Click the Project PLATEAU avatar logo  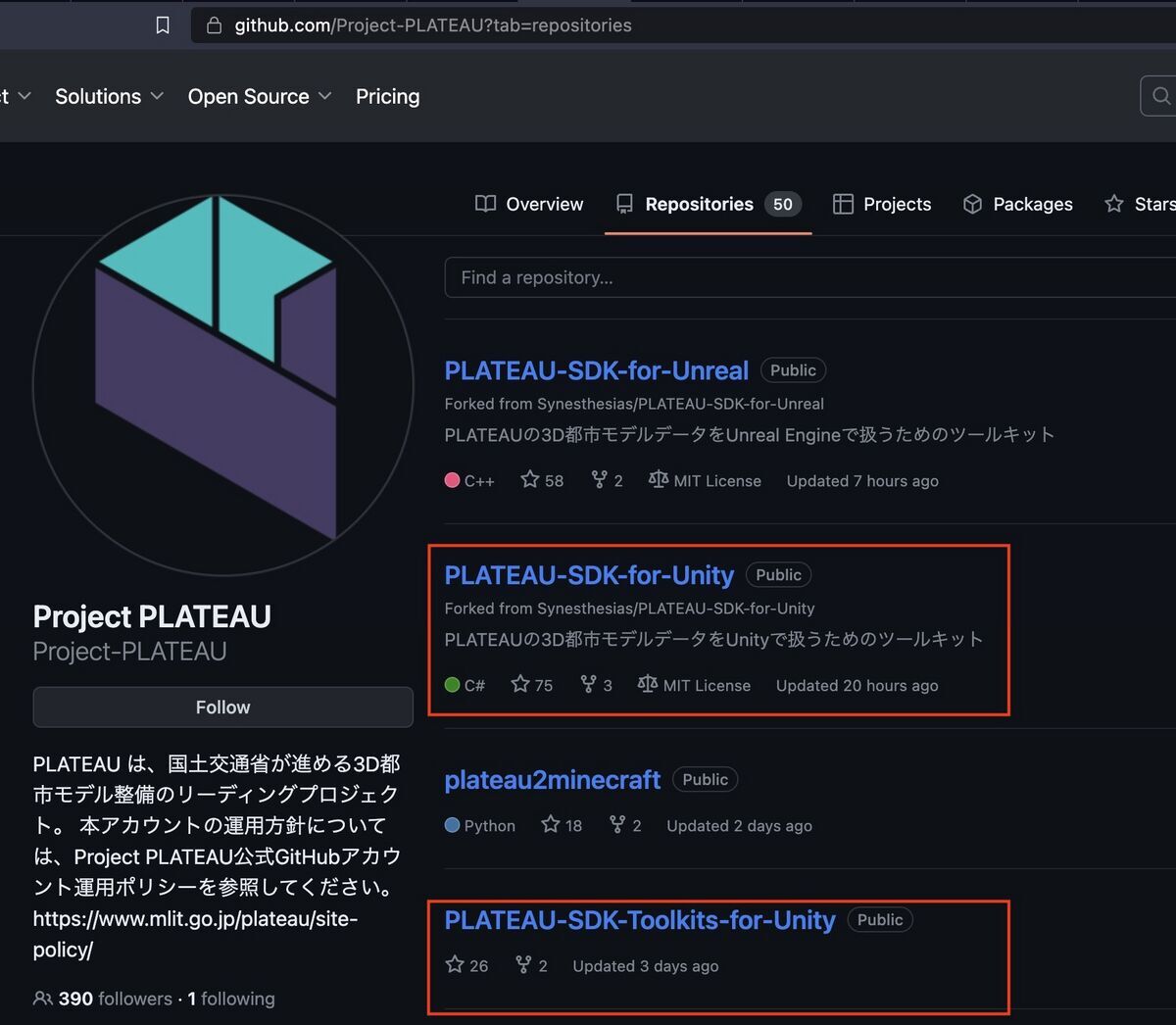(222, 384)
